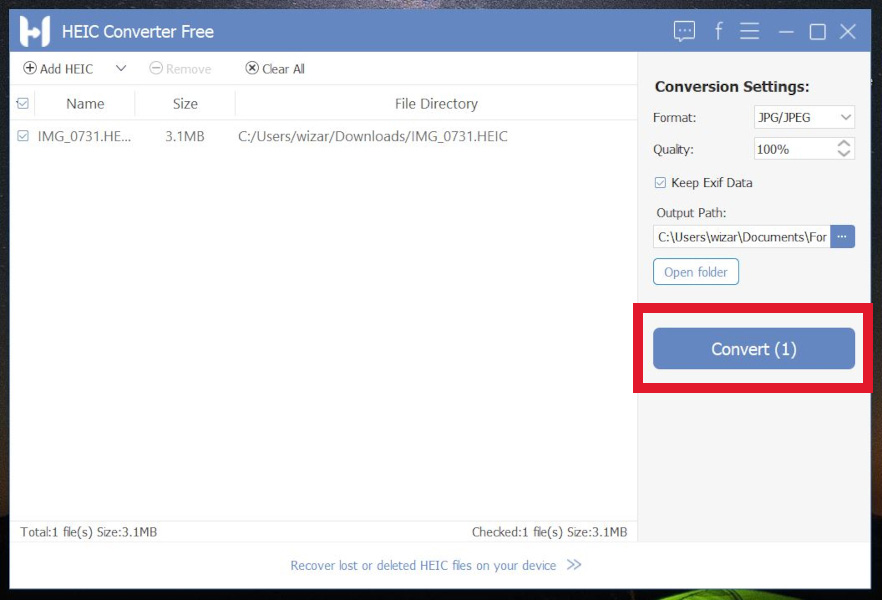Click the Open folder button
The height and width of the screenshot is (600, 882).
click(695, 271)
